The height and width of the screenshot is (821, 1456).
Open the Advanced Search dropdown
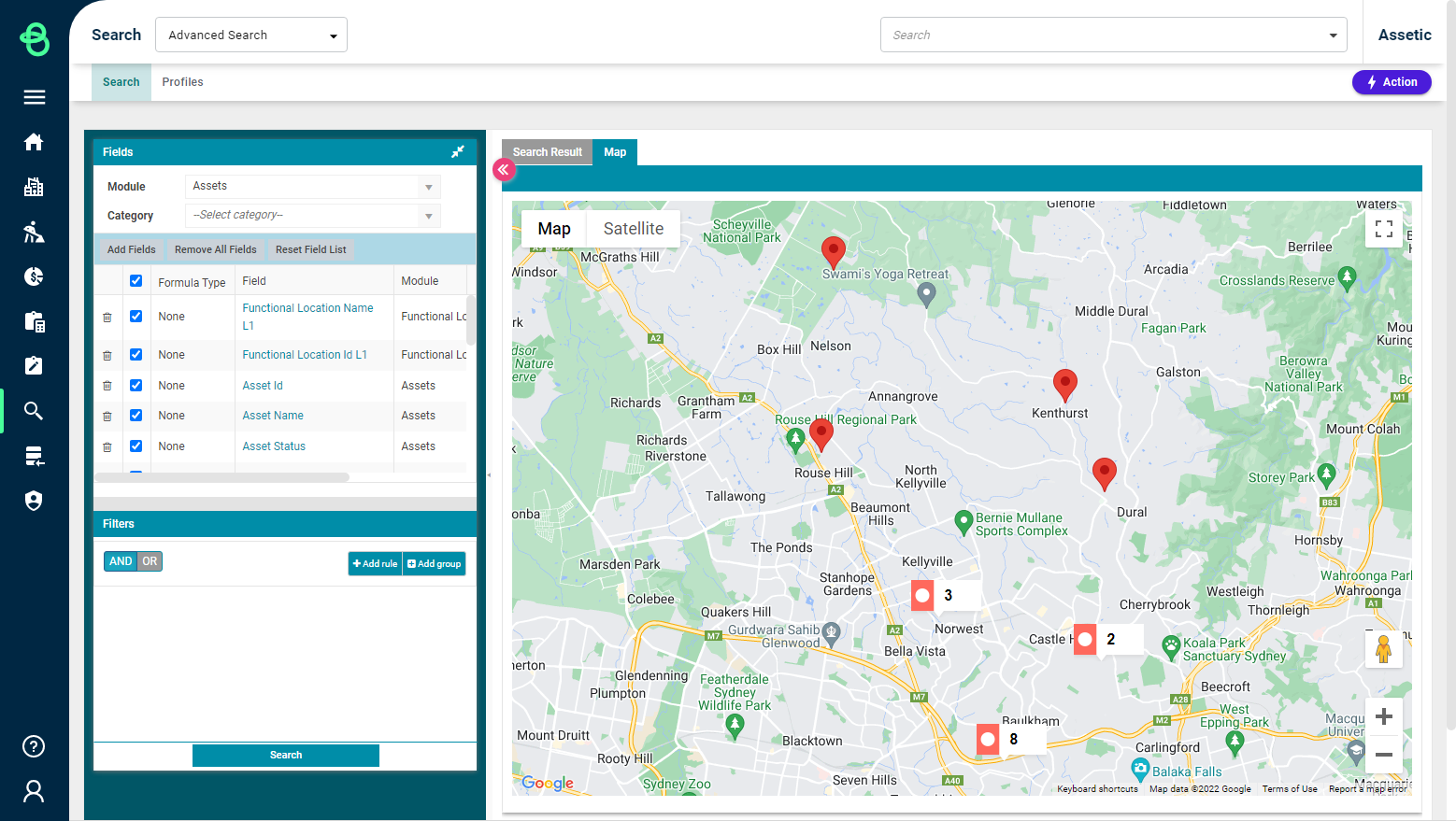pos(250,35)
